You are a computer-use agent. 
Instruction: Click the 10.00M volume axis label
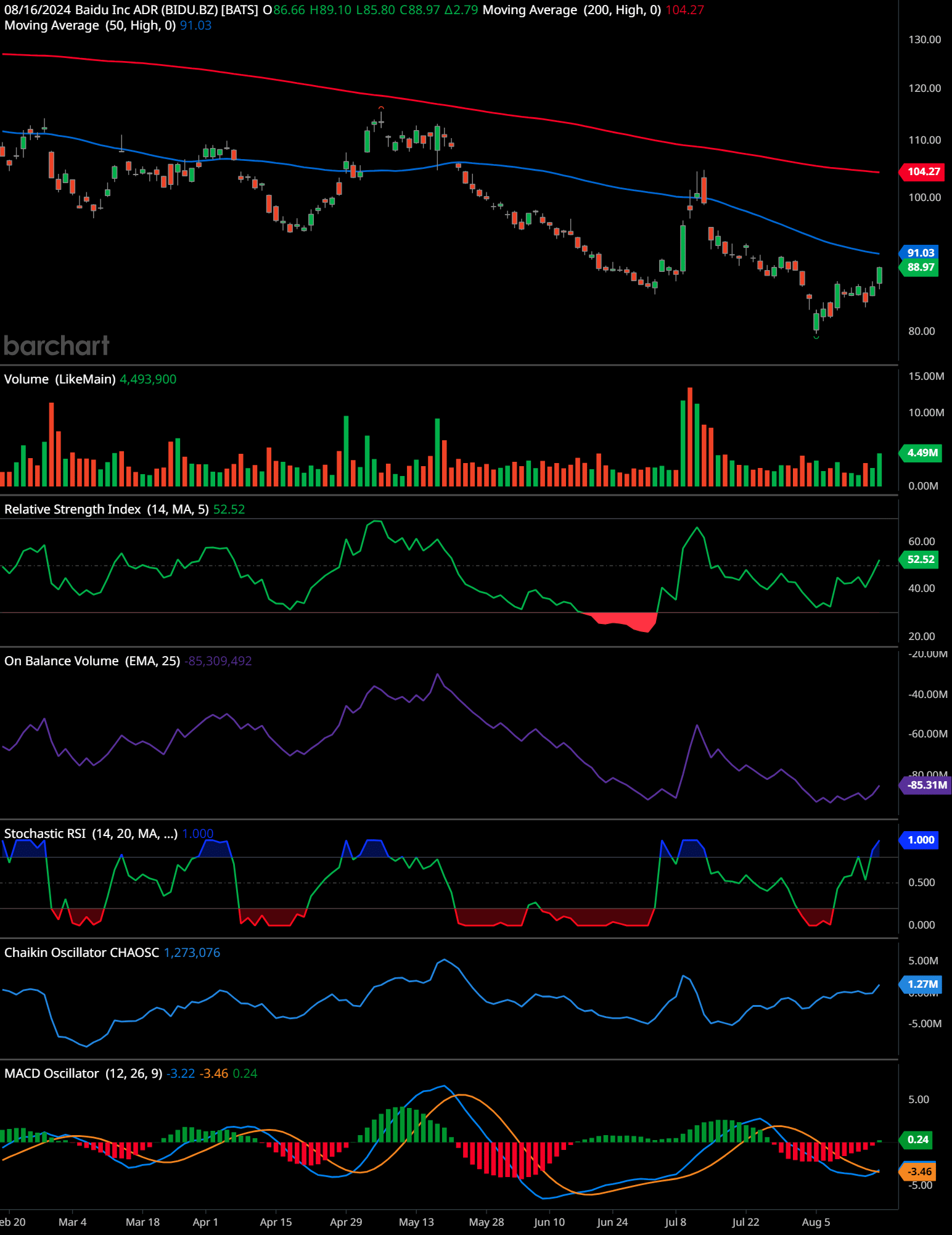(x=926, y=412)
